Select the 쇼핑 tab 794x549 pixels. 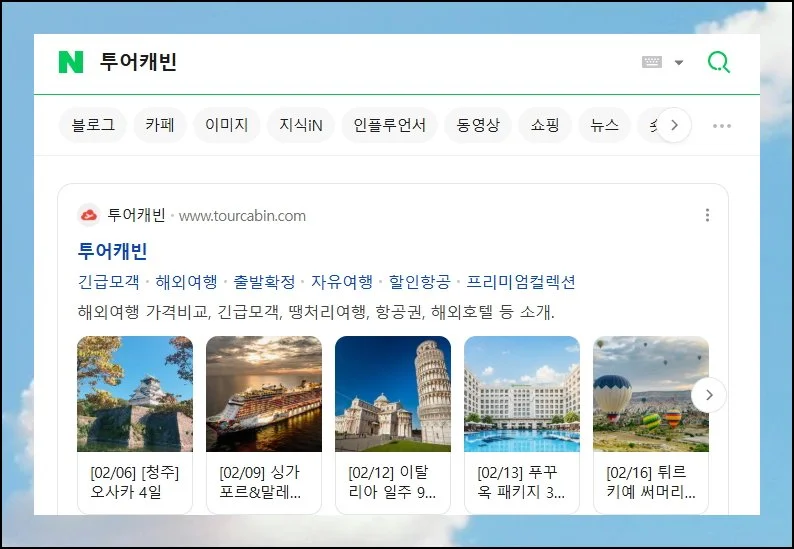coord(545,126)
